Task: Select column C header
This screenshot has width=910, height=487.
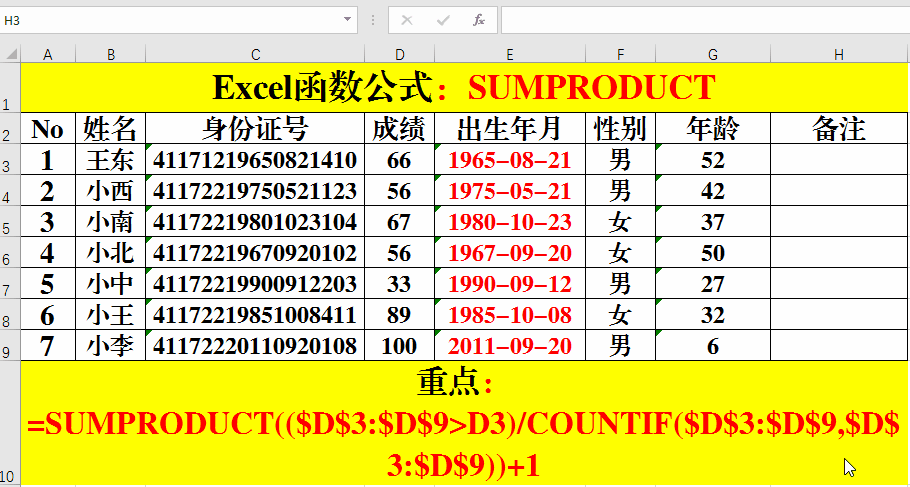Action: tap(255, 55)
